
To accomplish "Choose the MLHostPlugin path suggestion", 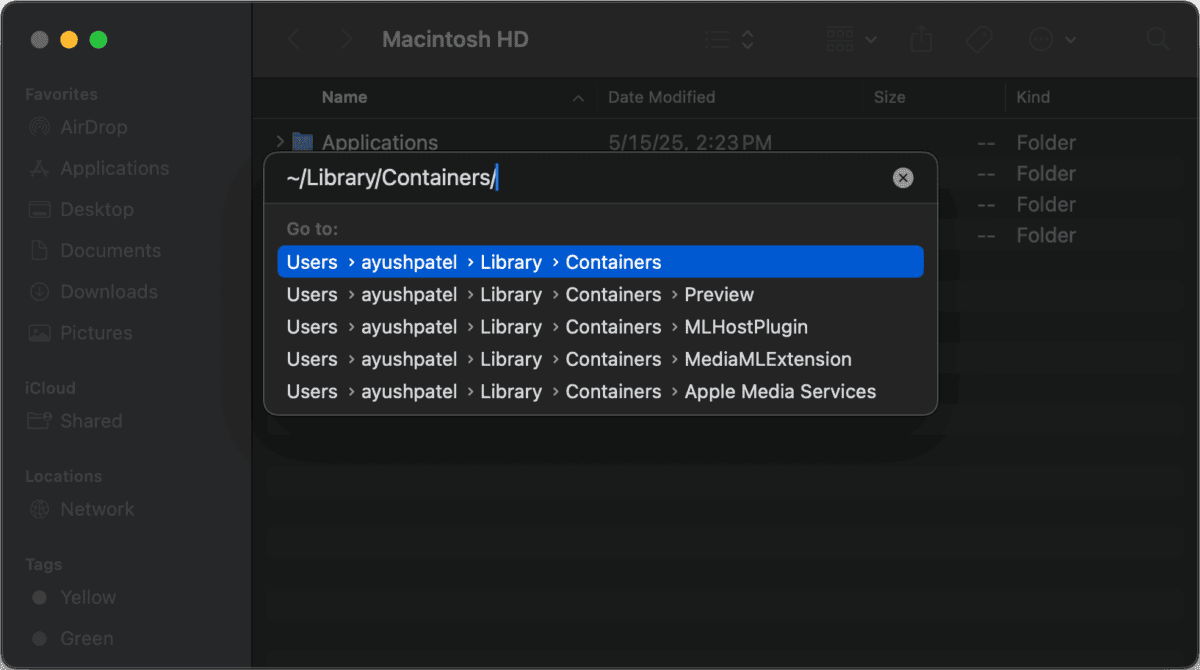I will click(x=600, y=327).
